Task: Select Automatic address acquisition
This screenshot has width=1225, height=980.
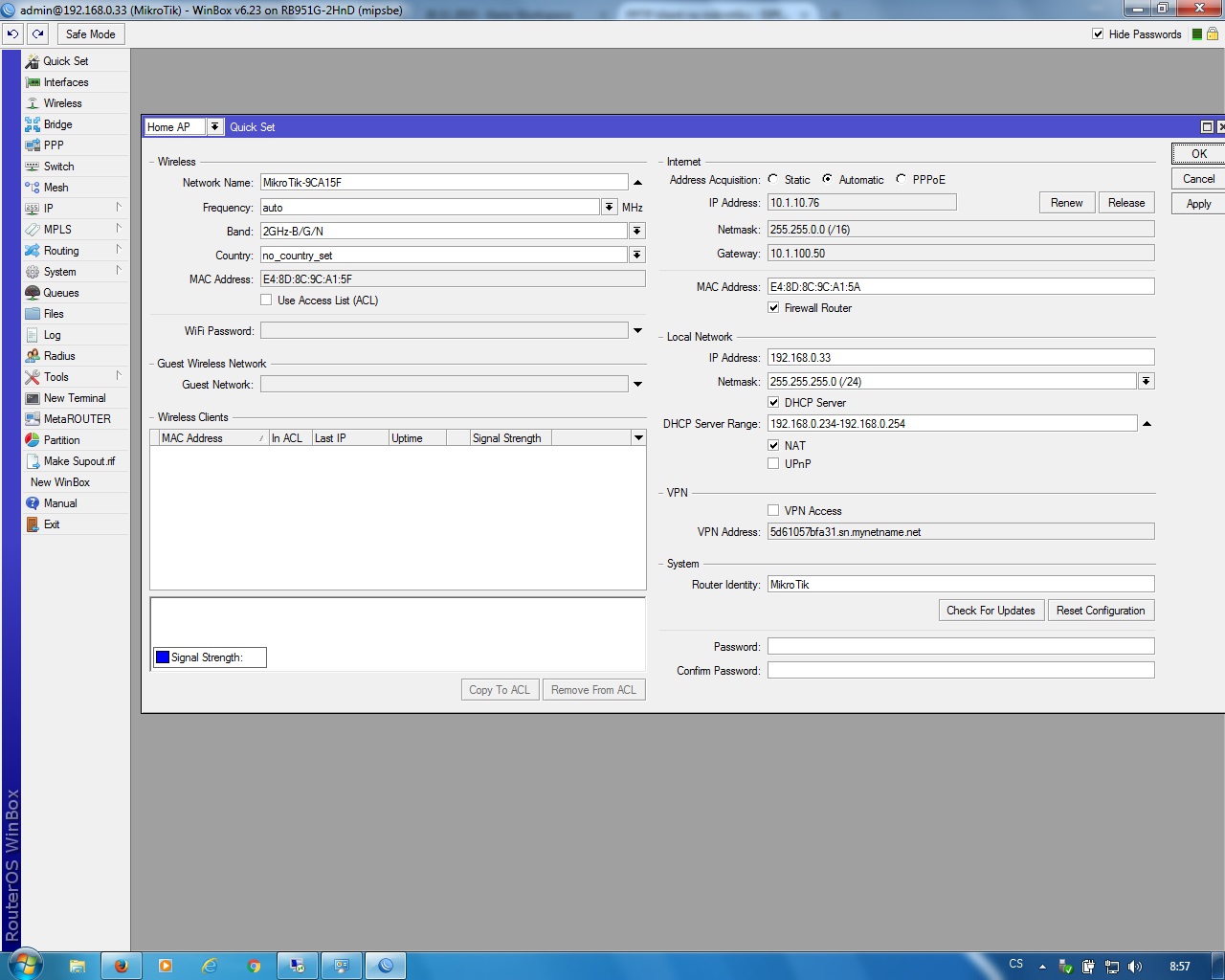Action: point(827,179)
